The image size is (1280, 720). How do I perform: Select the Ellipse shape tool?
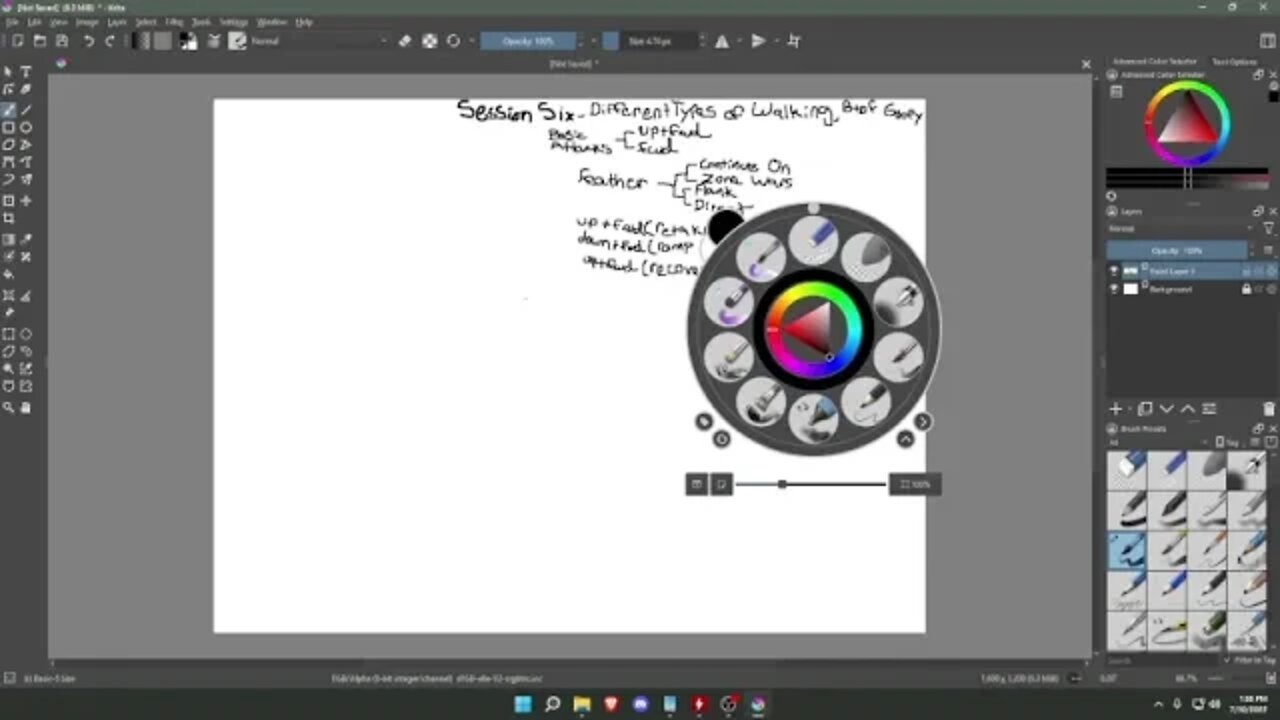tap(26, 128)
